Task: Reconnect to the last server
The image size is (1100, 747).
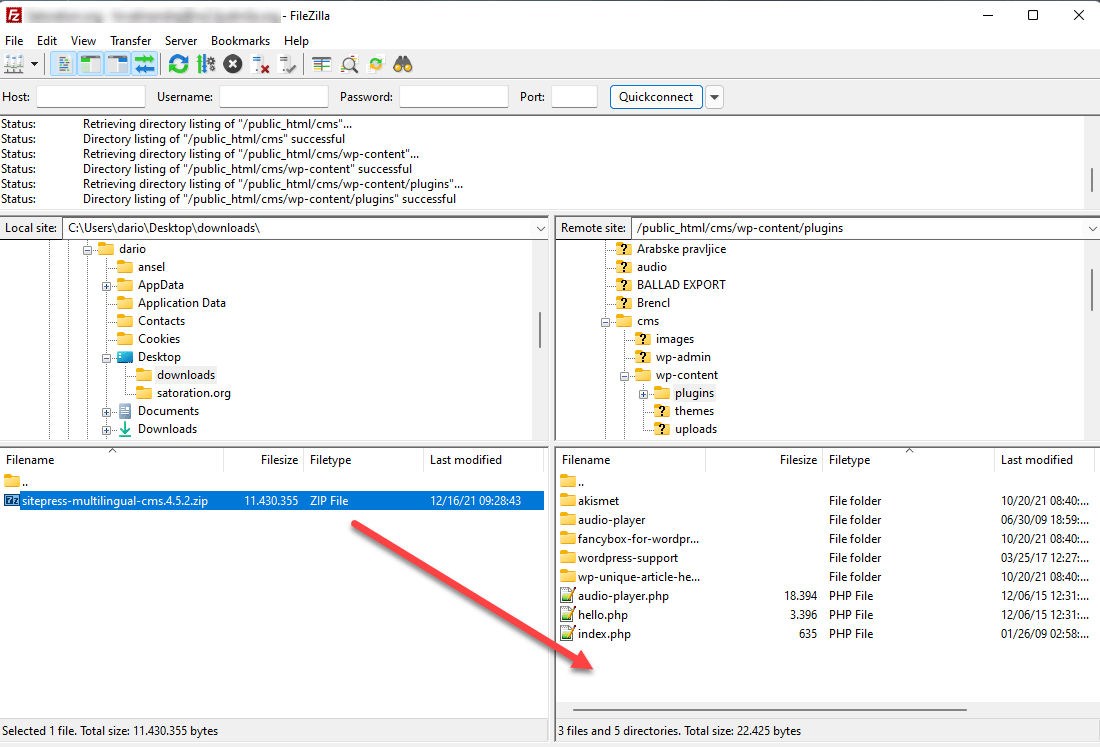Action: 288,65
